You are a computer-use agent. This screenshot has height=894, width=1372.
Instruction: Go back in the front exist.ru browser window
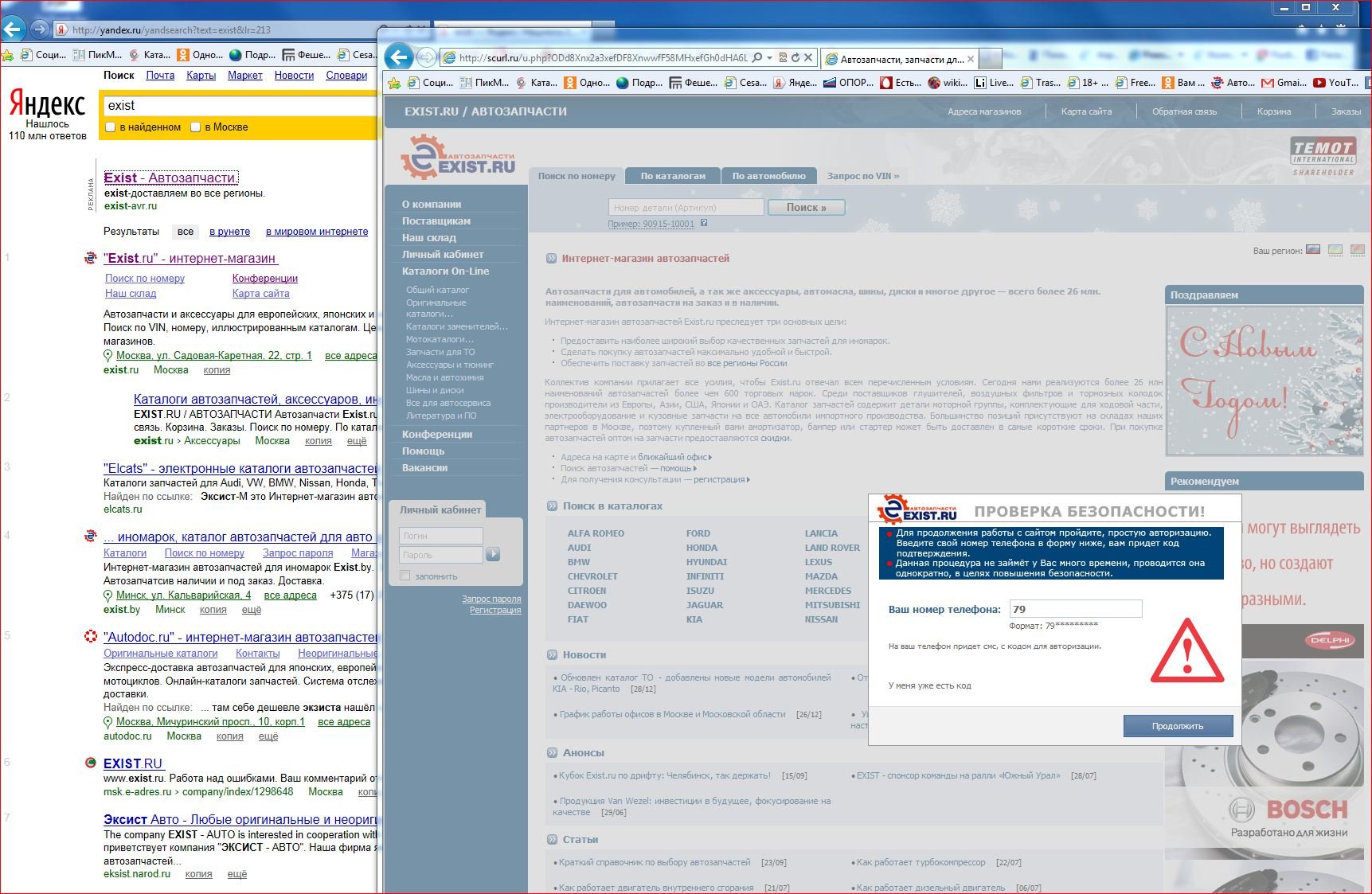[x=399, y=57]
